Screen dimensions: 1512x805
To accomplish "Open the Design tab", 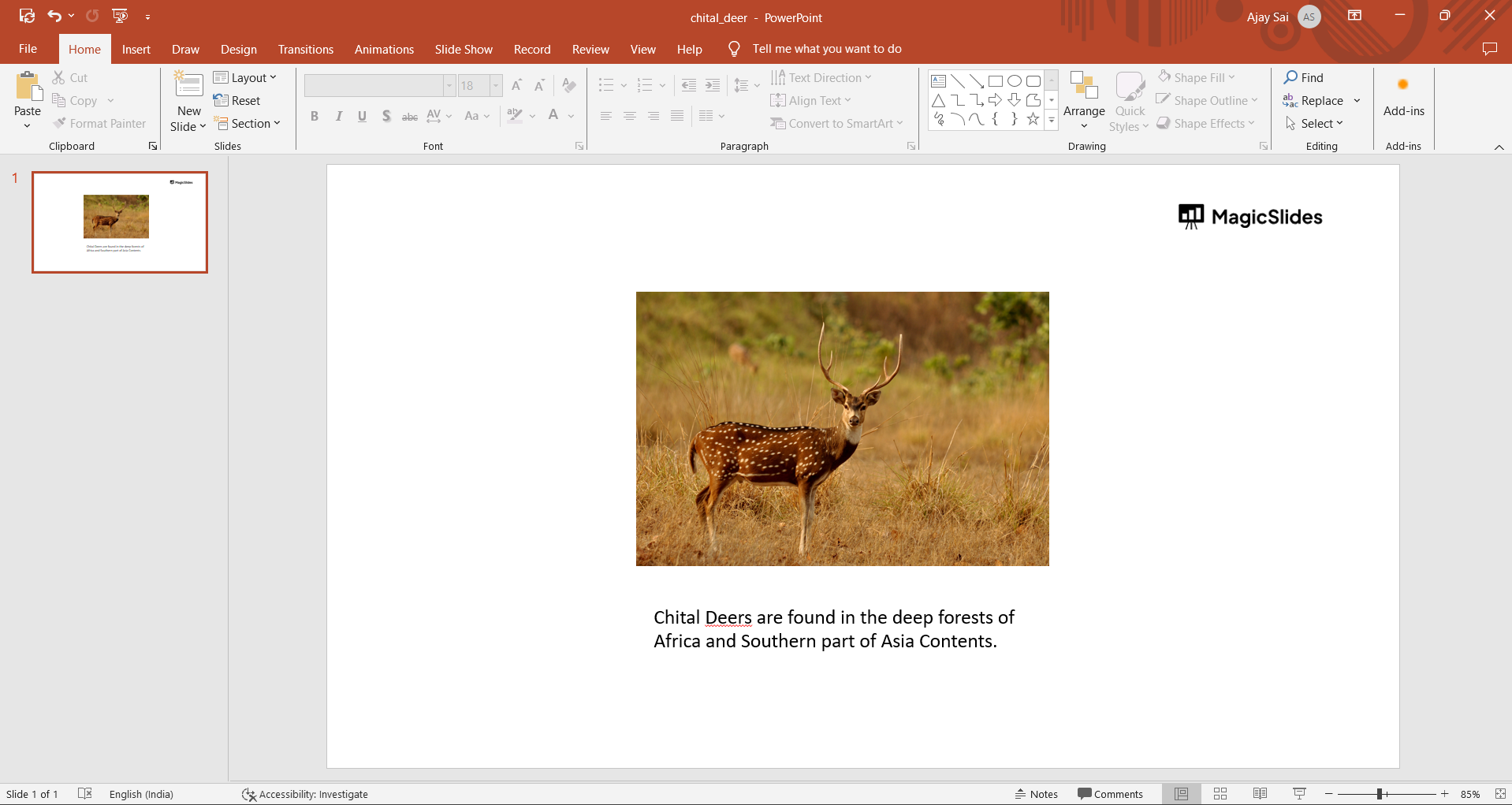I will pos(238,49).
